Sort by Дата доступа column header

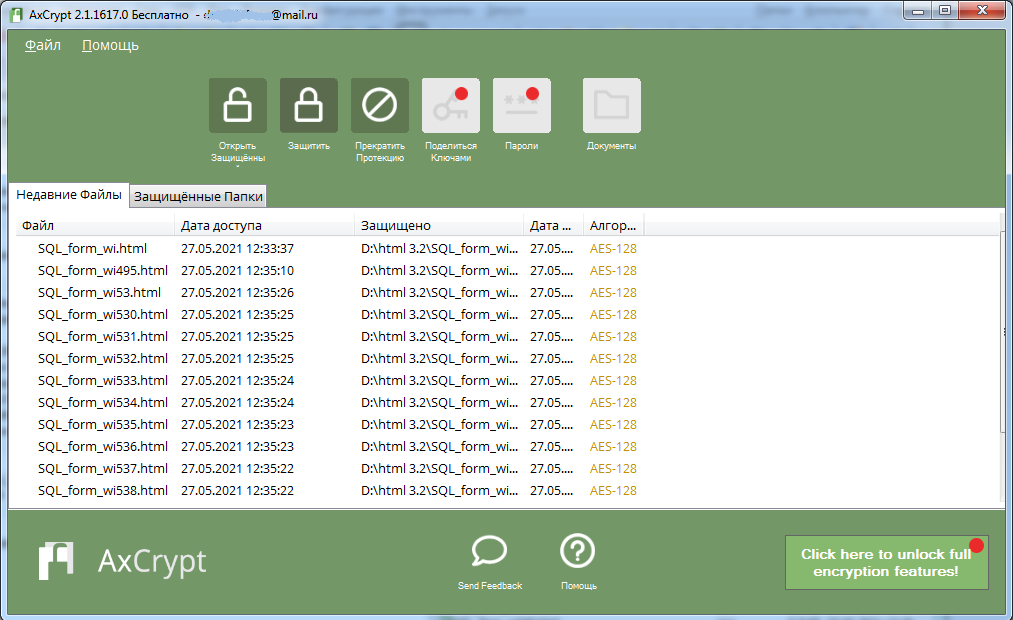tap(264, 225)
